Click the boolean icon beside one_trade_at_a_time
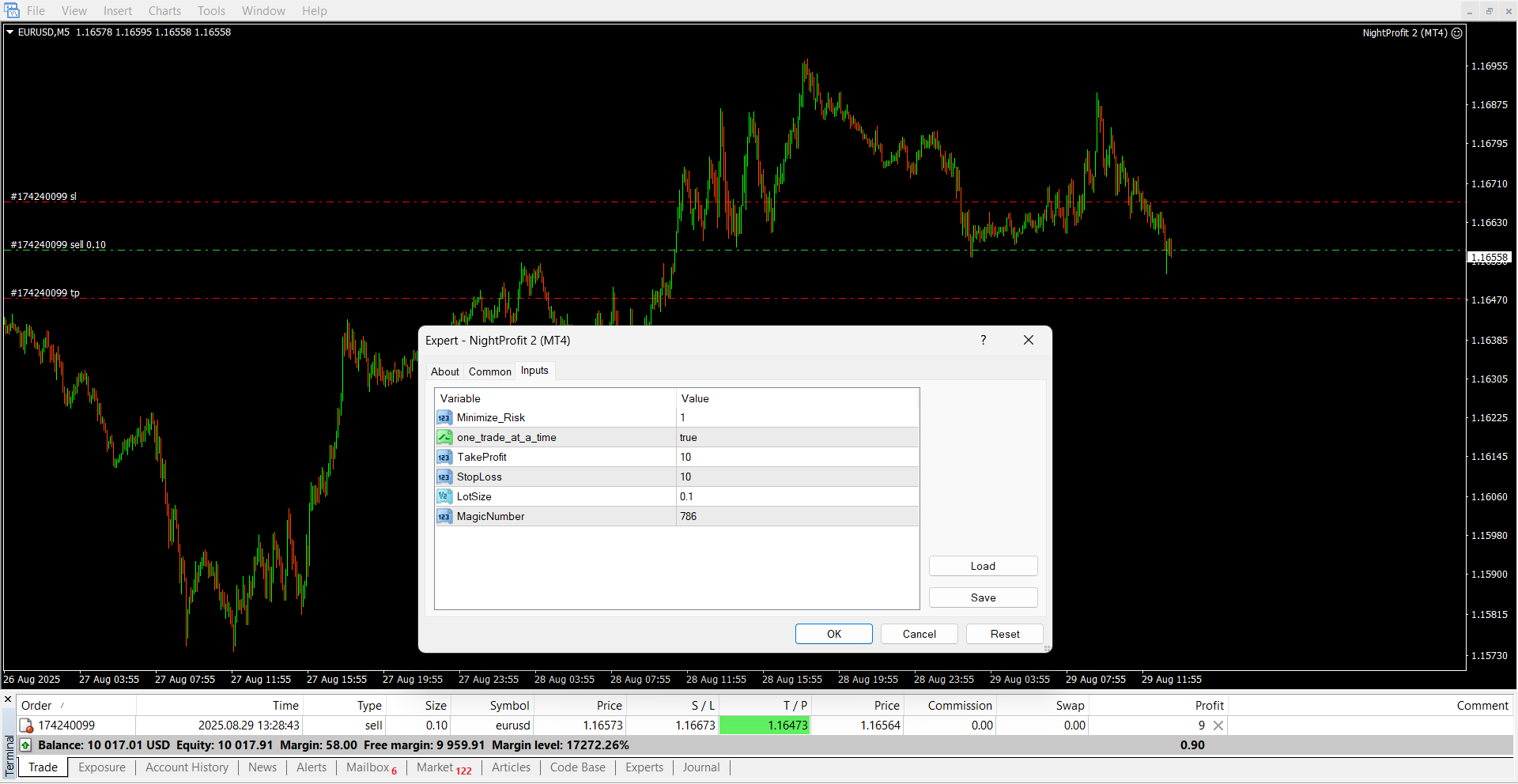 tap(444, 438)
